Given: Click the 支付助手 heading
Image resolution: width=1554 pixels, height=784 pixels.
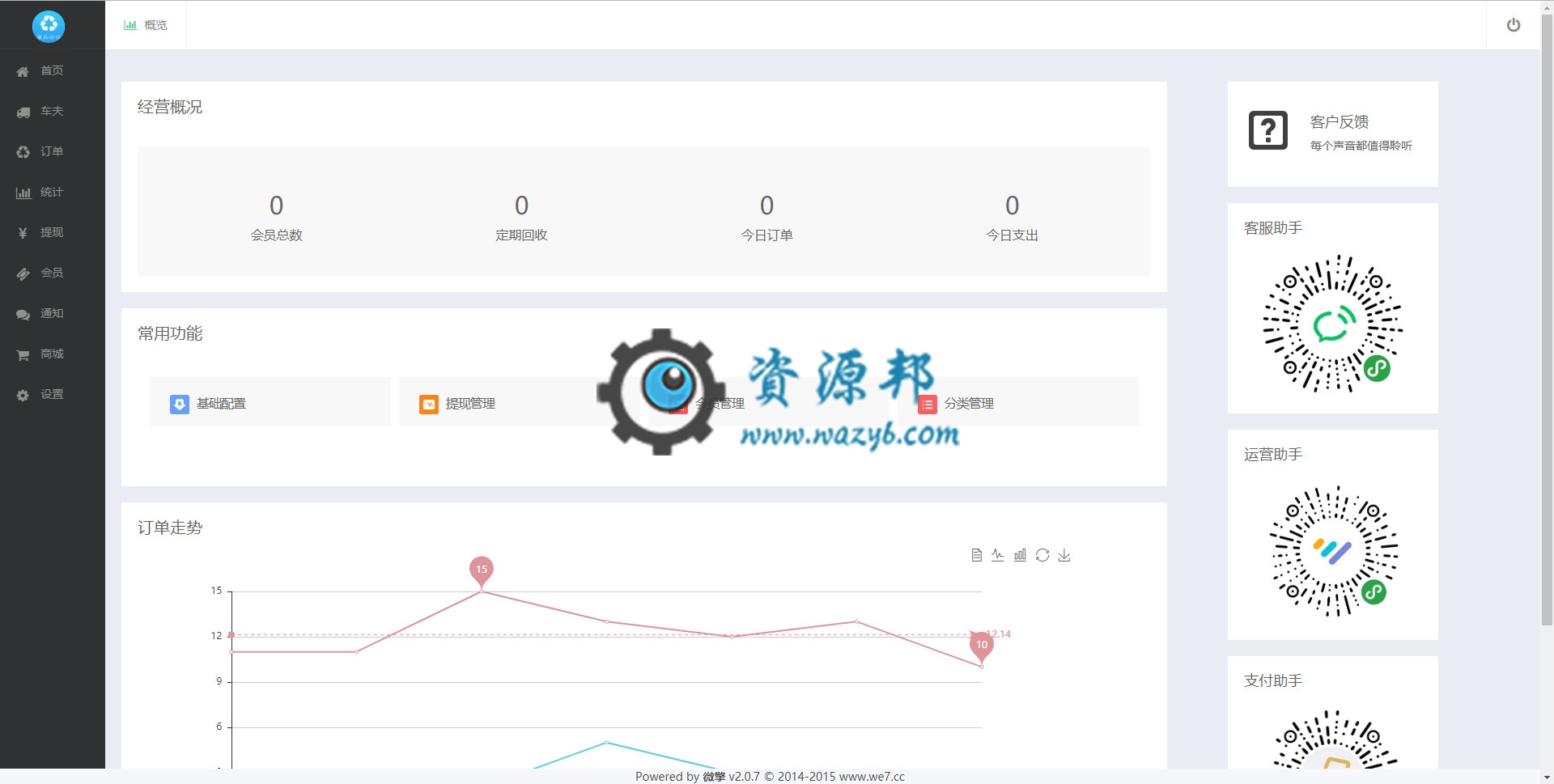Looking at the screenshot, I should (1273, 681).
